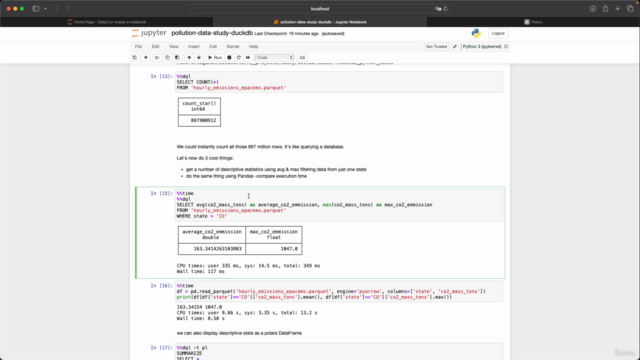This screenshot has width=640, height=360.
Task: Click value 163.3414263103803 in output table
Action: tap(217, 249)
